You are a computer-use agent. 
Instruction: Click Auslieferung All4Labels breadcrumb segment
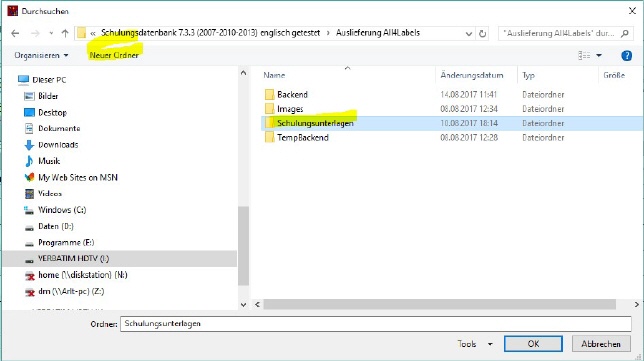coord(378,33)
